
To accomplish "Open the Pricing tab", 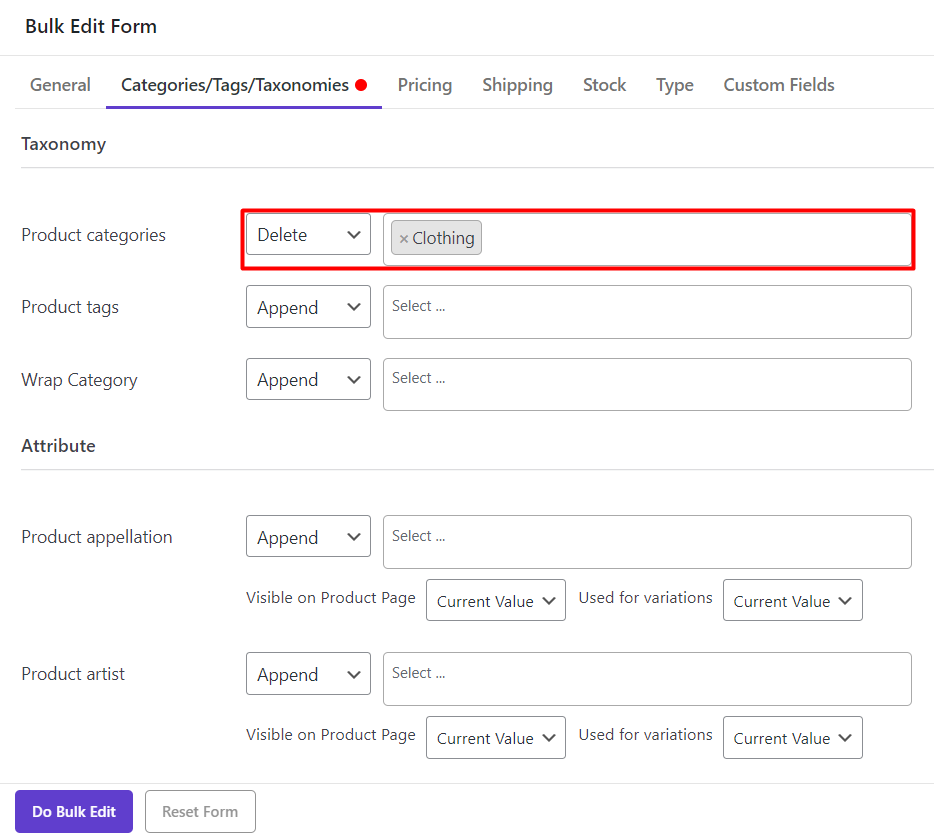I will click(425, 85).
